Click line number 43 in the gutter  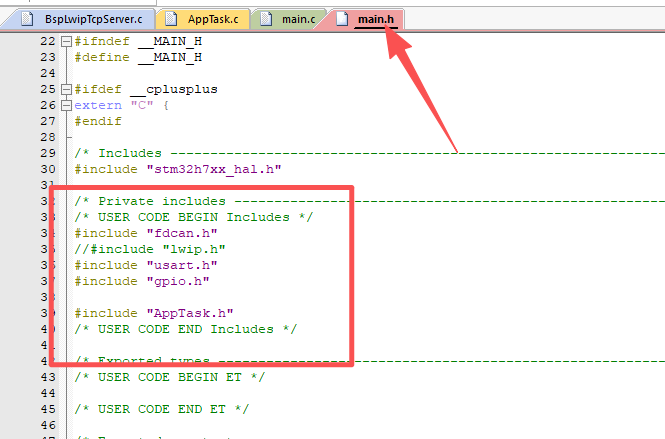click(48, 377)
